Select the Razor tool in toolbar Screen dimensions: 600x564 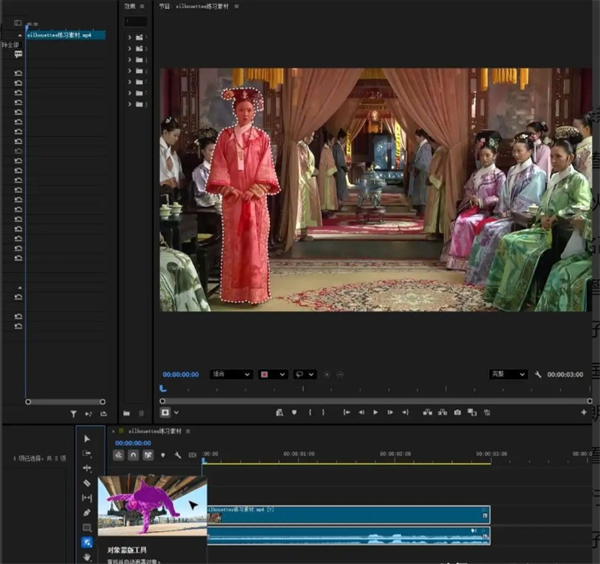click(x=87, y=483)
